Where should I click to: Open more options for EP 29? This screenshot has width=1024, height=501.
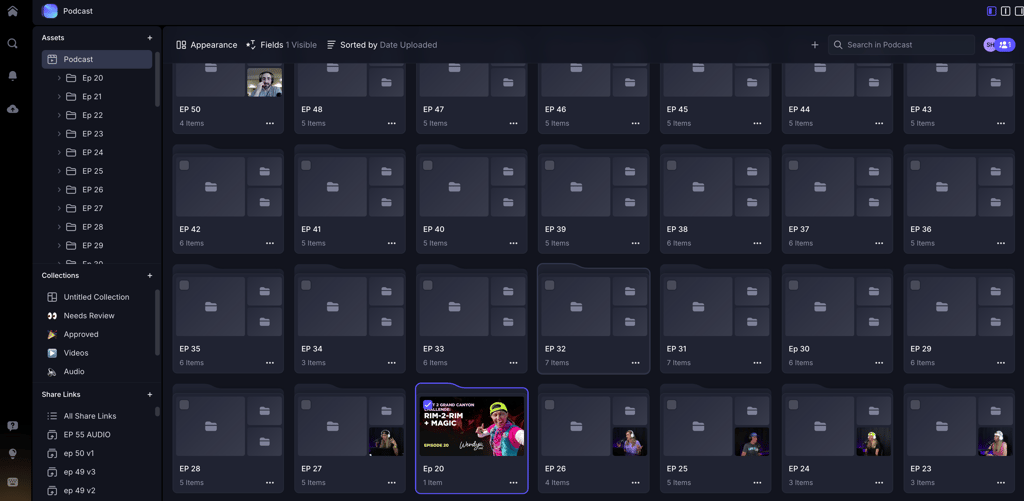pos(1001,363)
